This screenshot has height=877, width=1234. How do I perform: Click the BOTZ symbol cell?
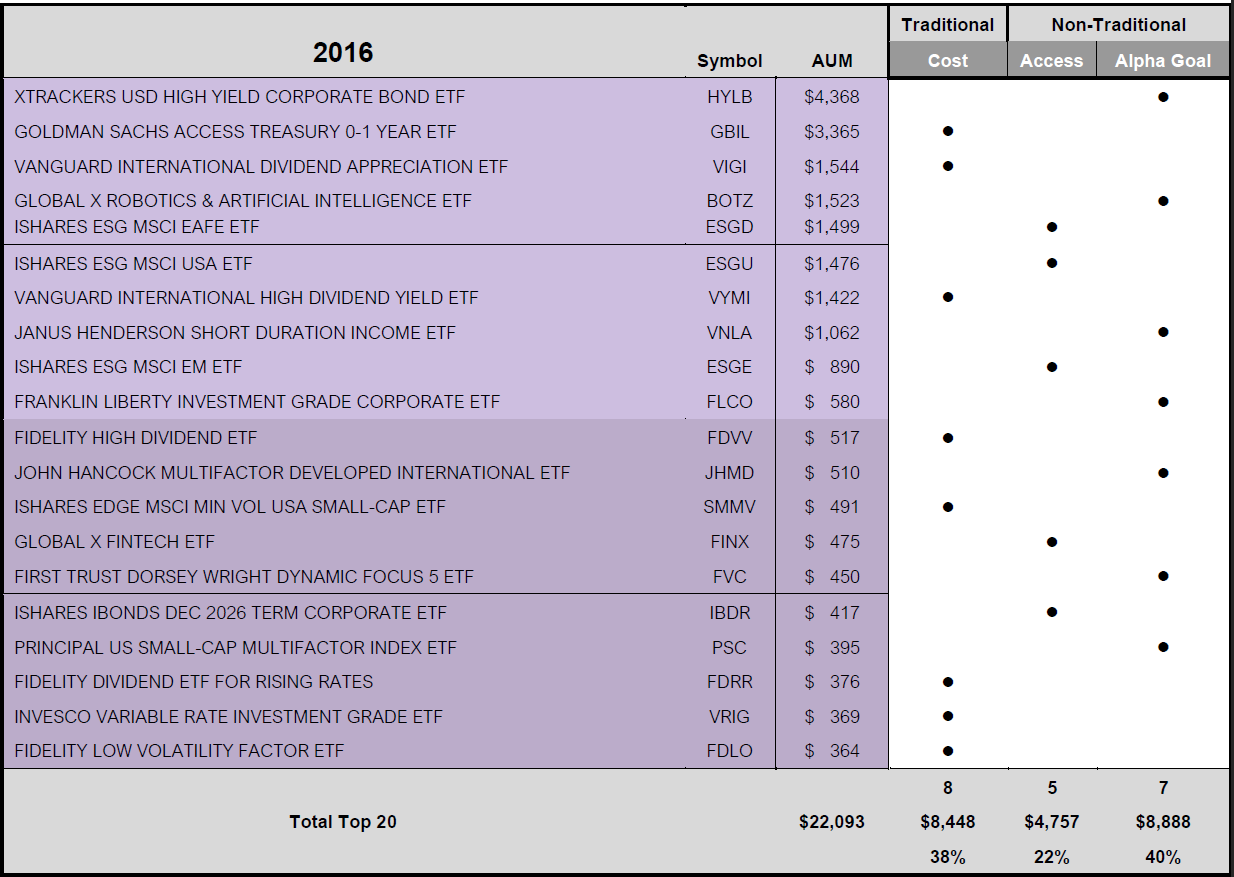click(729, 200)
